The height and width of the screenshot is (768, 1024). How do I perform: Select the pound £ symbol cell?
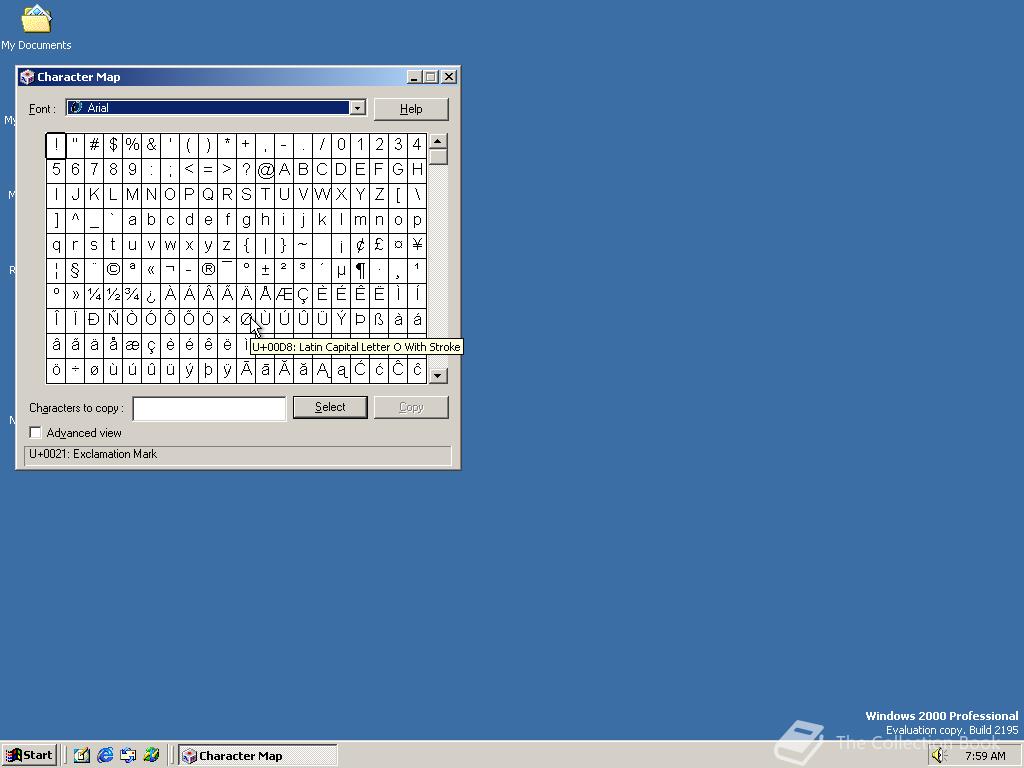tap(379, 246)
